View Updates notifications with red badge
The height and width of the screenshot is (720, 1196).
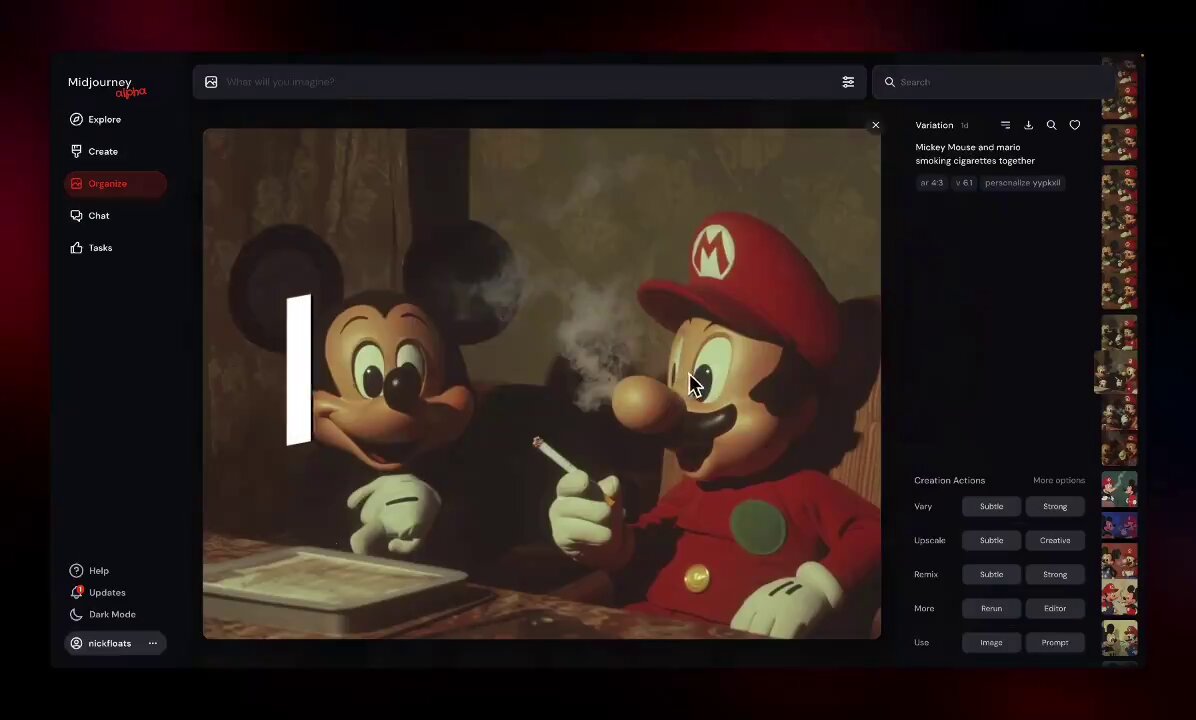click(x=98, y=592)
